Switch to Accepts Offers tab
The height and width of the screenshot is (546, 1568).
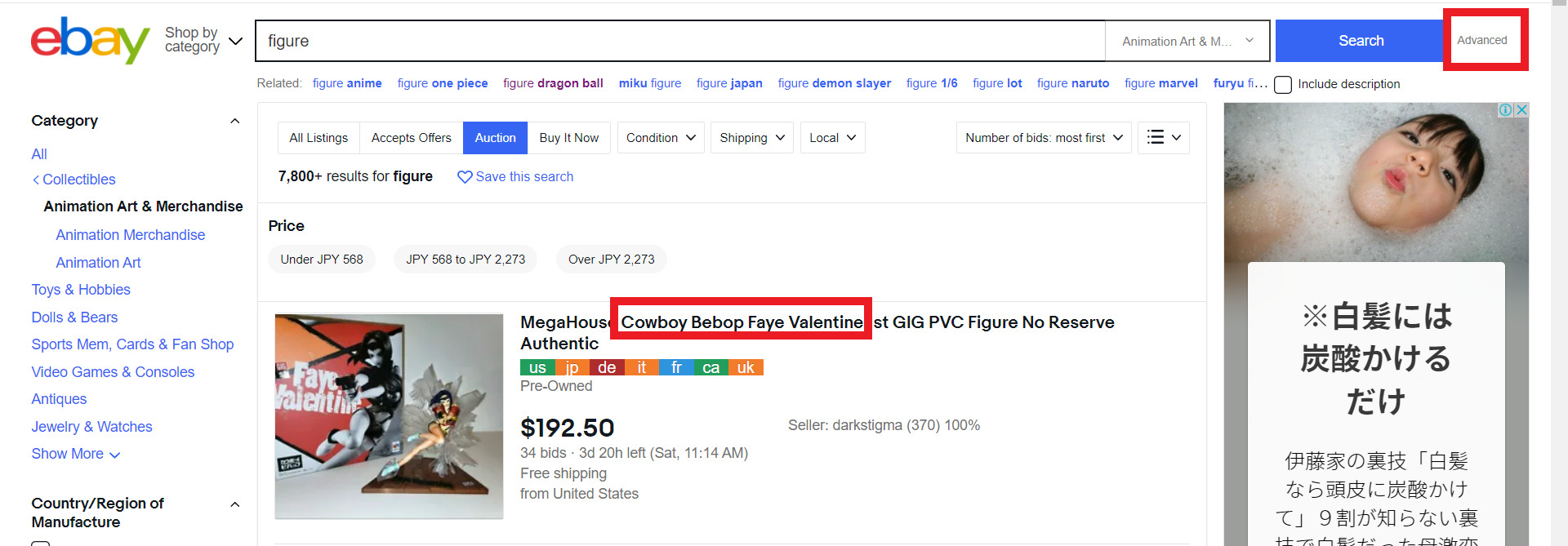[x=411, y=138]
